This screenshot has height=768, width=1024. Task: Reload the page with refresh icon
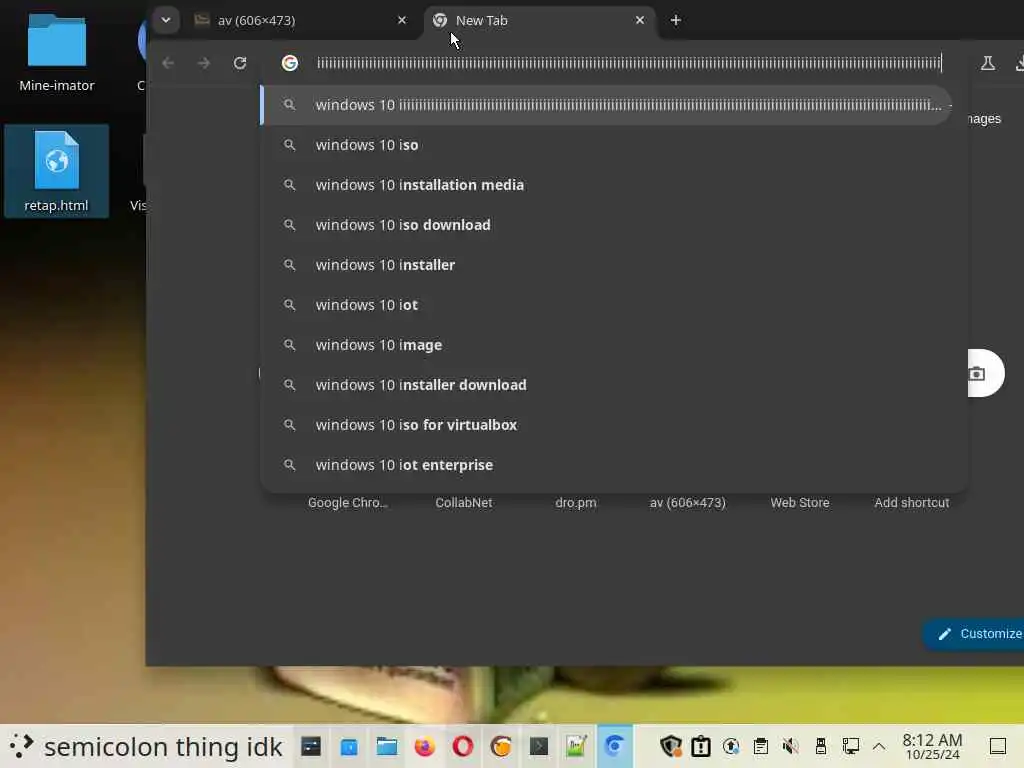point(240,63)
